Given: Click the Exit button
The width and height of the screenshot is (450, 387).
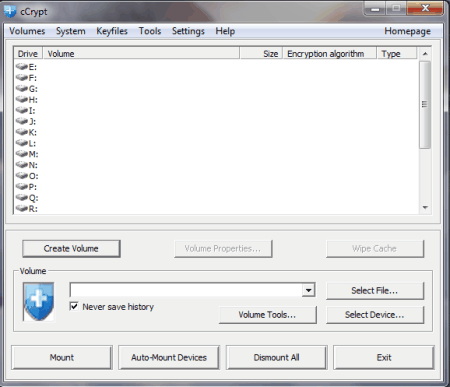Looking at the screenshot, I should coord(384,358).
